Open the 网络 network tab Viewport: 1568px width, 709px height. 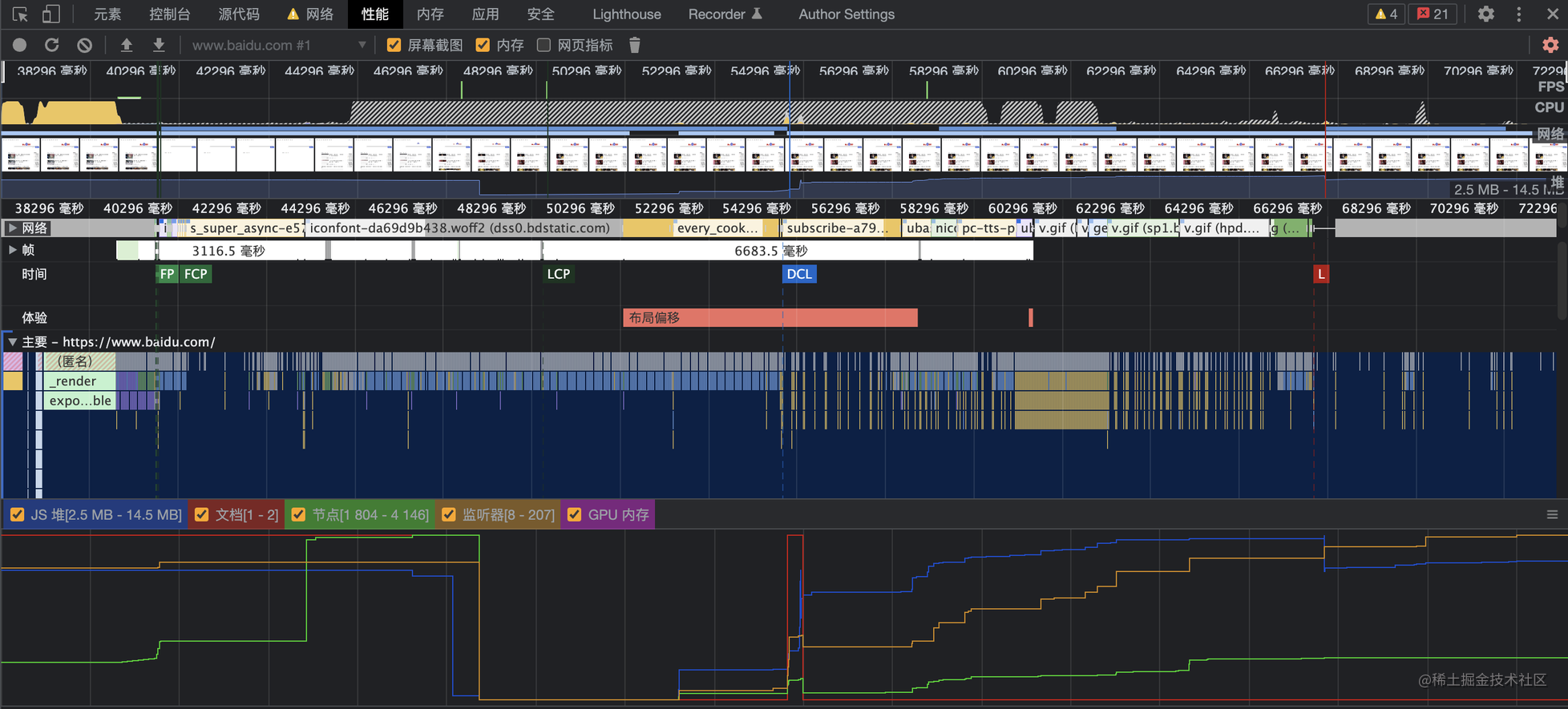tap(310, 14)
